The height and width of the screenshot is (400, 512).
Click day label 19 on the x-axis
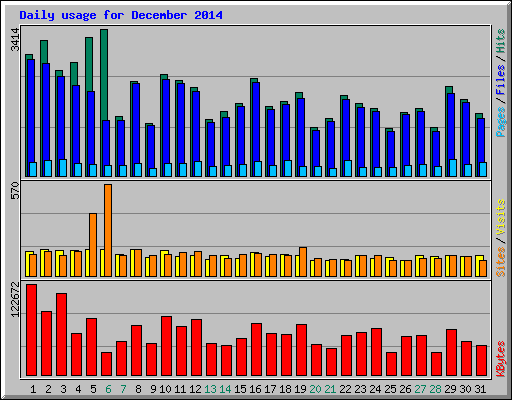tap(300, 389)
